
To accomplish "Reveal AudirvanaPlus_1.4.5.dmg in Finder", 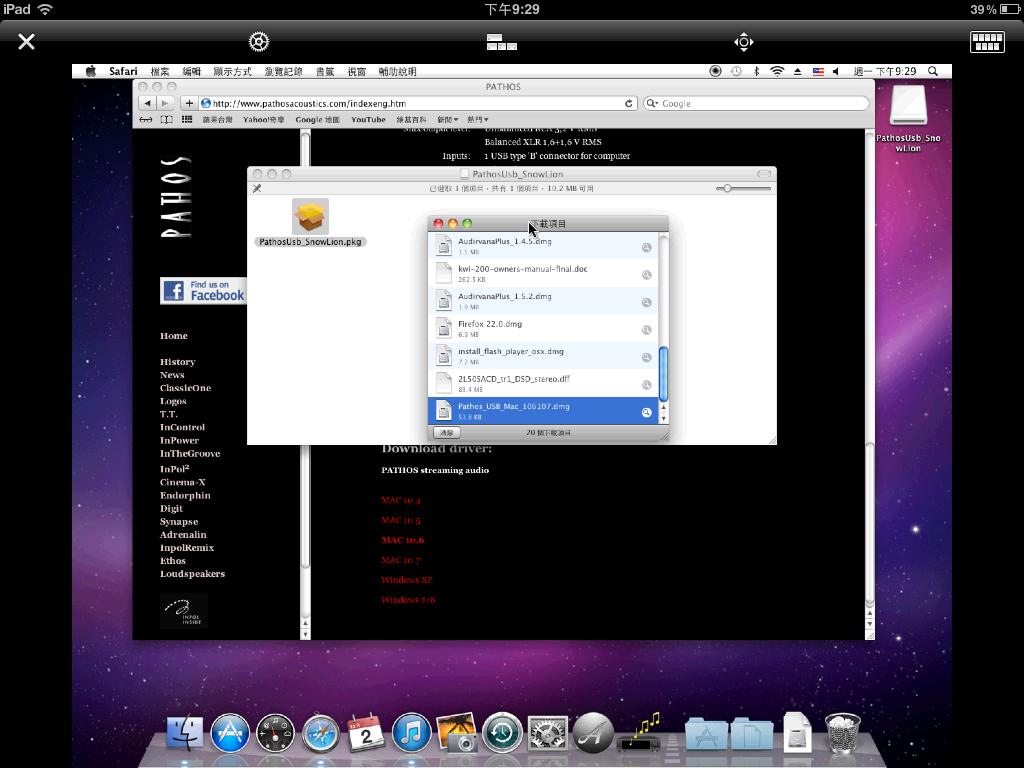I will click(x=646, y=248).
